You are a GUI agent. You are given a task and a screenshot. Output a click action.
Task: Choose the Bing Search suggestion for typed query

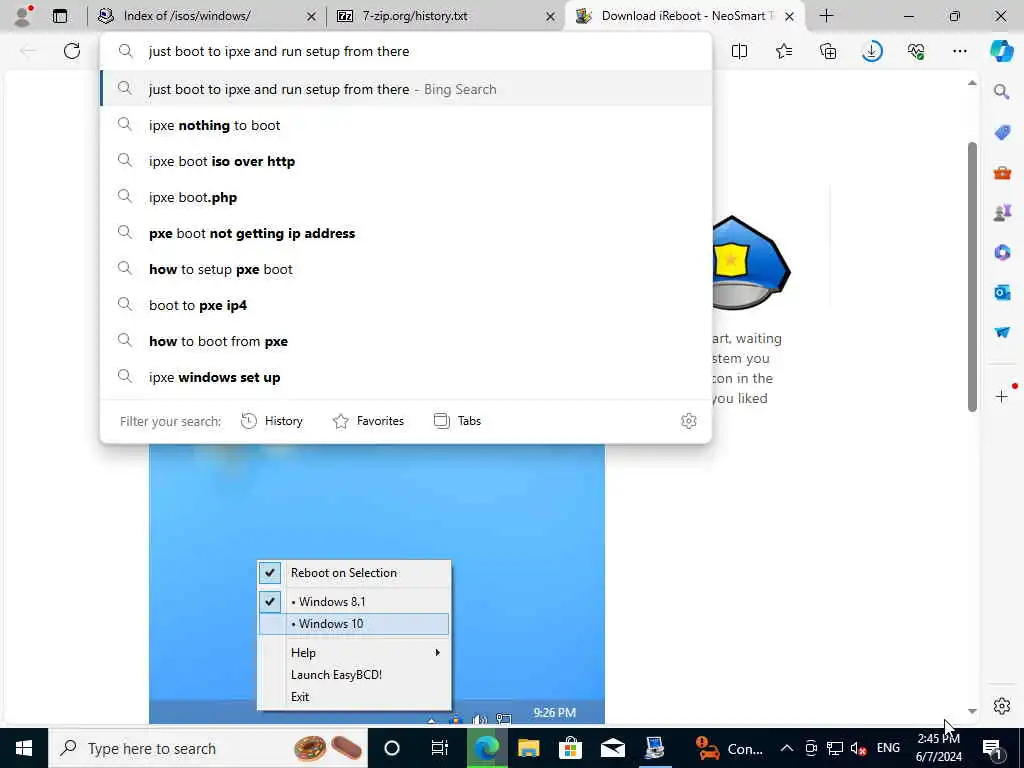click(x=406, y=89)
